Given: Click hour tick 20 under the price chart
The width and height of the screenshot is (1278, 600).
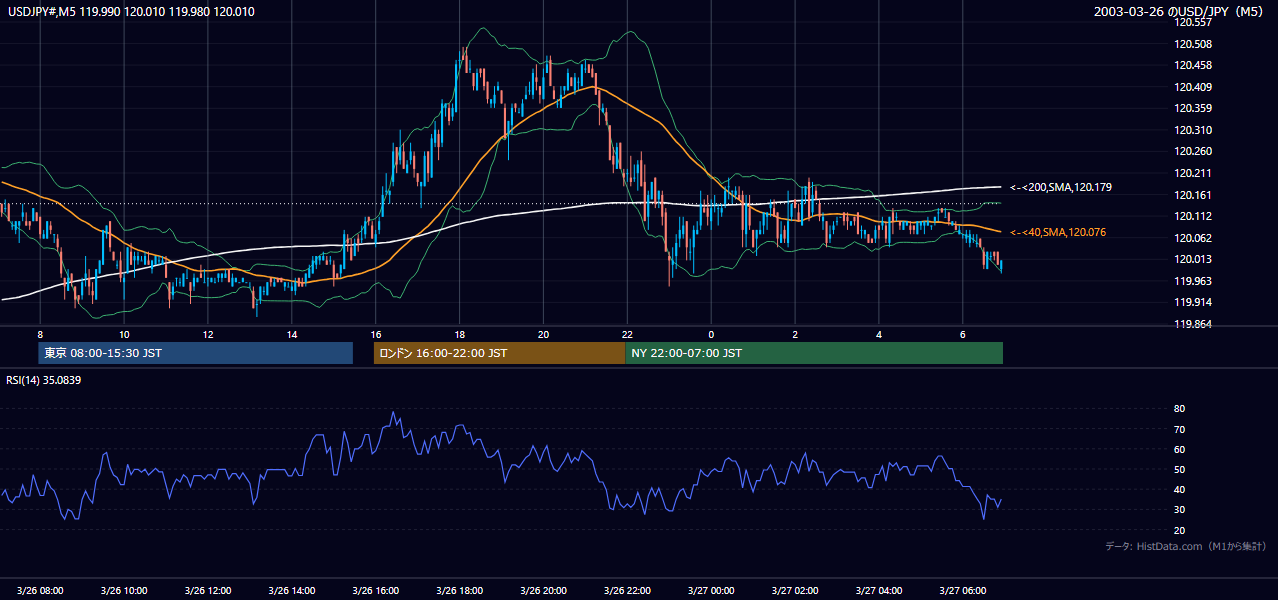Looking at the screenshot, I should [x=543, y=334].
